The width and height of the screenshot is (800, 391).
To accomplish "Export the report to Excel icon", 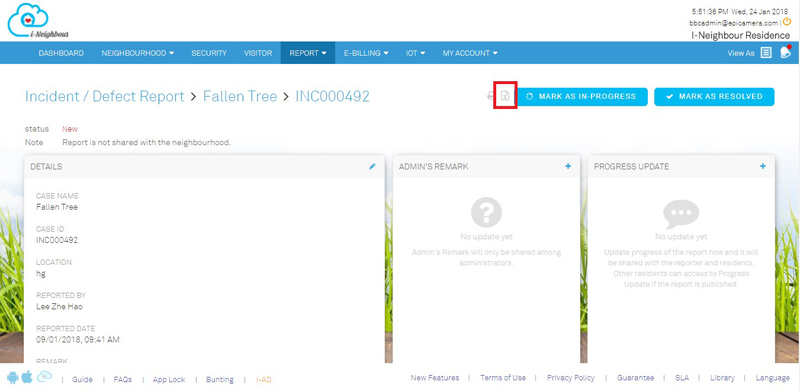I will [x=505, y=96].
